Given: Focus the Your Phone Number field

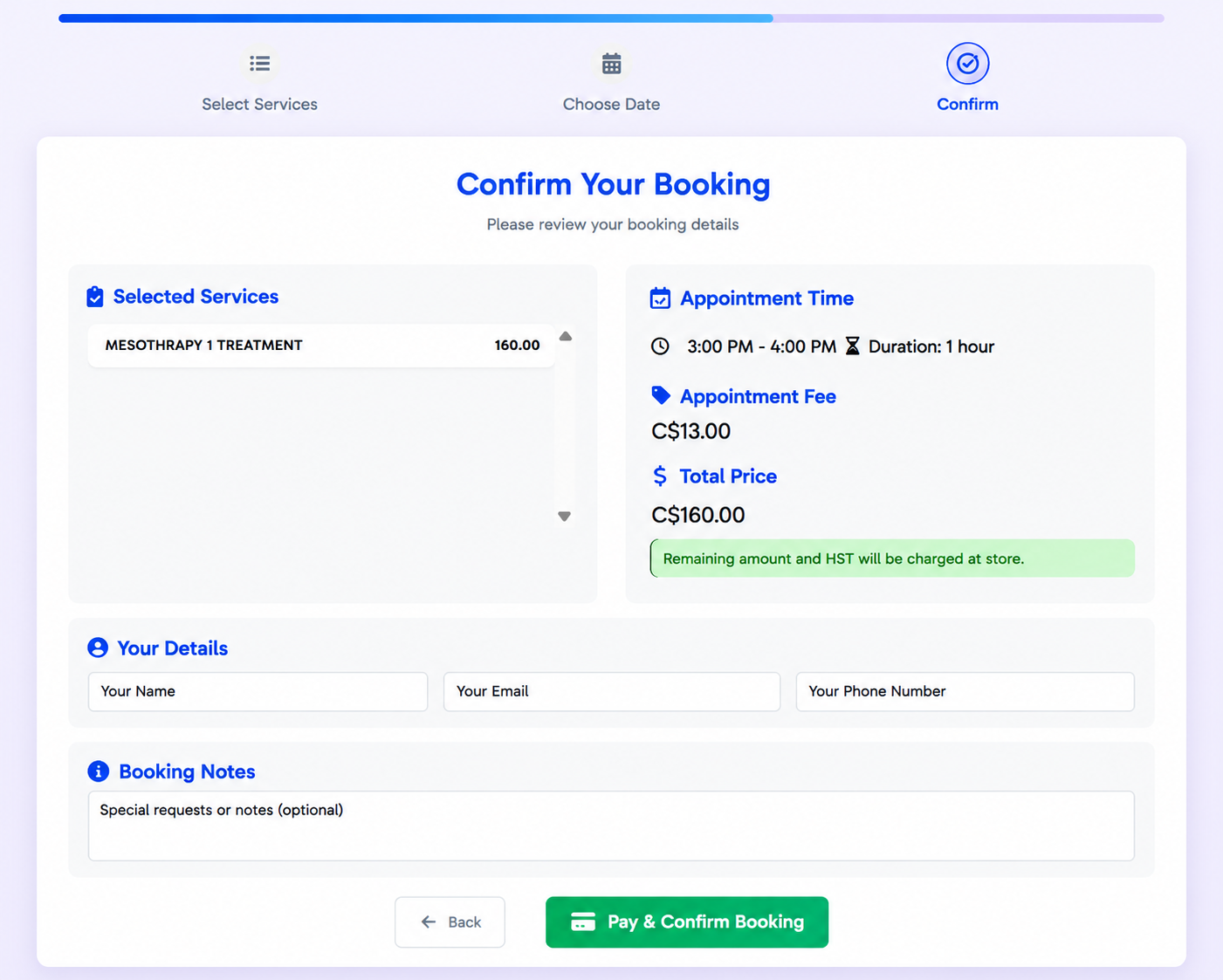Looking at the screenshot, I should coord(965,691).
